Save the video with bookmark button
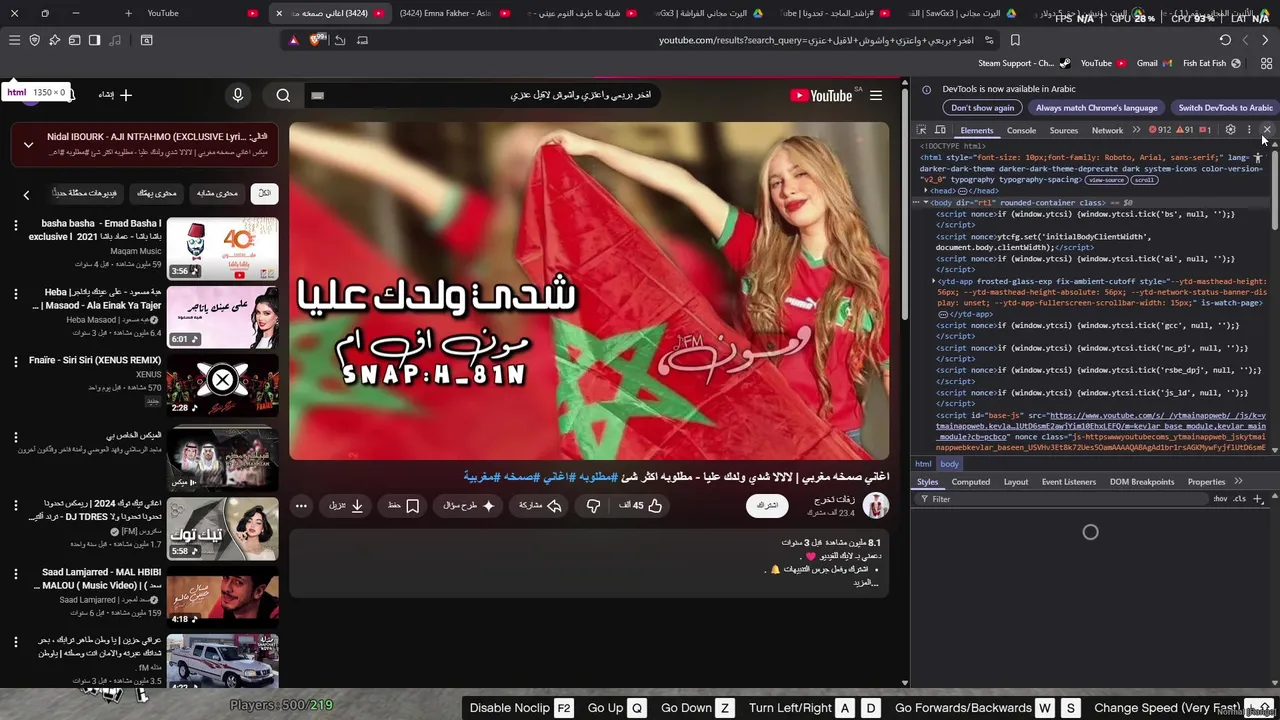1280x720 pixels. 403,506
